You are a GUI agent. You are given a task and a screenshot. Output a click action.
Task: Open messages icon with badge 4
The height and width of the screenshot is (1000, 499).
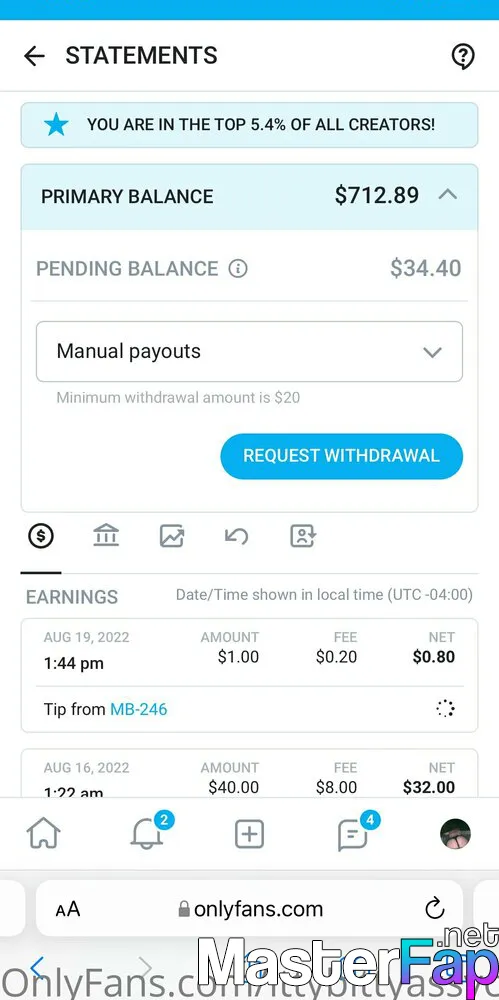tap(354, 832)
